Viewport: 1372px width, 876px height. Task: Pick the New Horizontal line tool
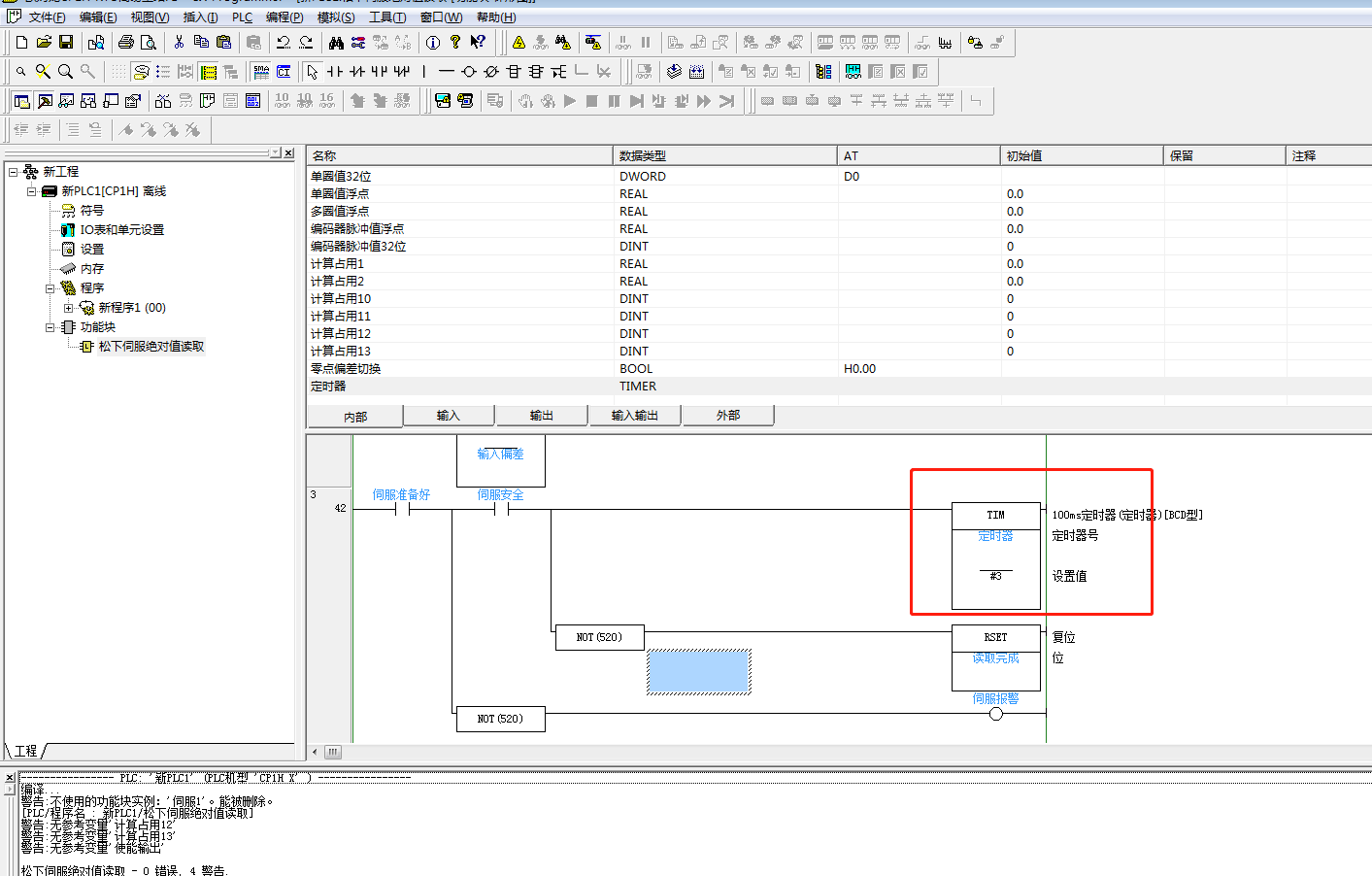[447, 72]
